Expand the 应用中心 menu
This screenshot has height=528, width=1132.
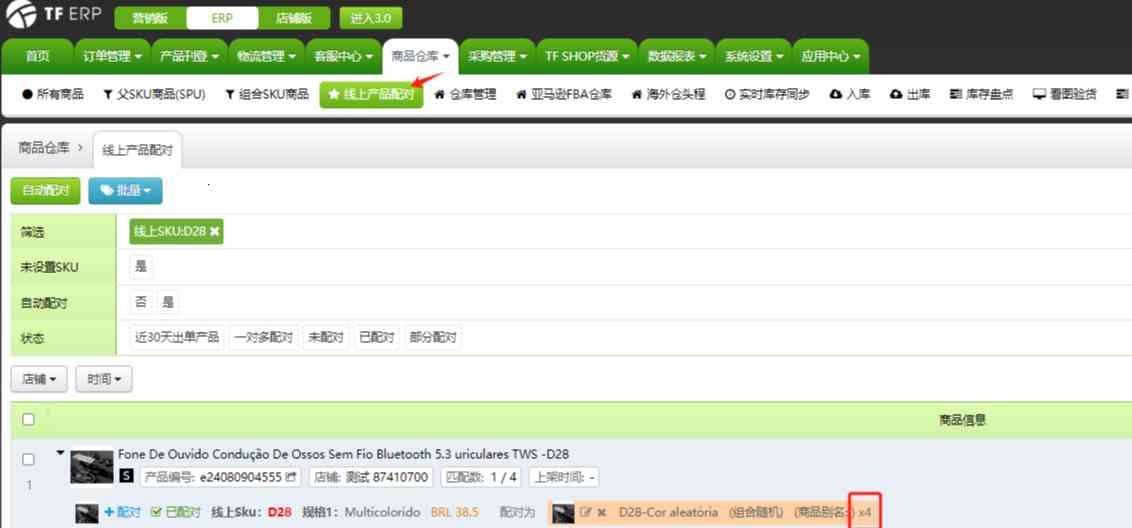coord(831,56)
